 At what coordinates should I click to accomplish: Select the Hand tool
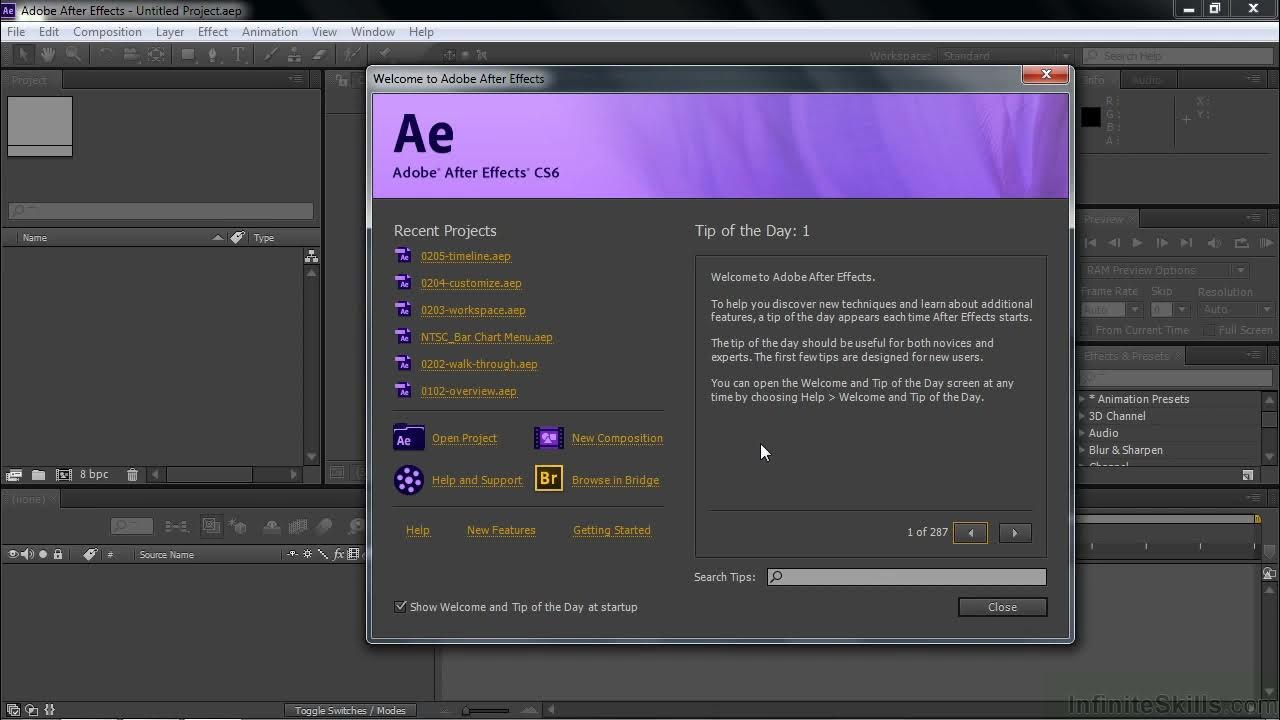(x=48, y=54)
